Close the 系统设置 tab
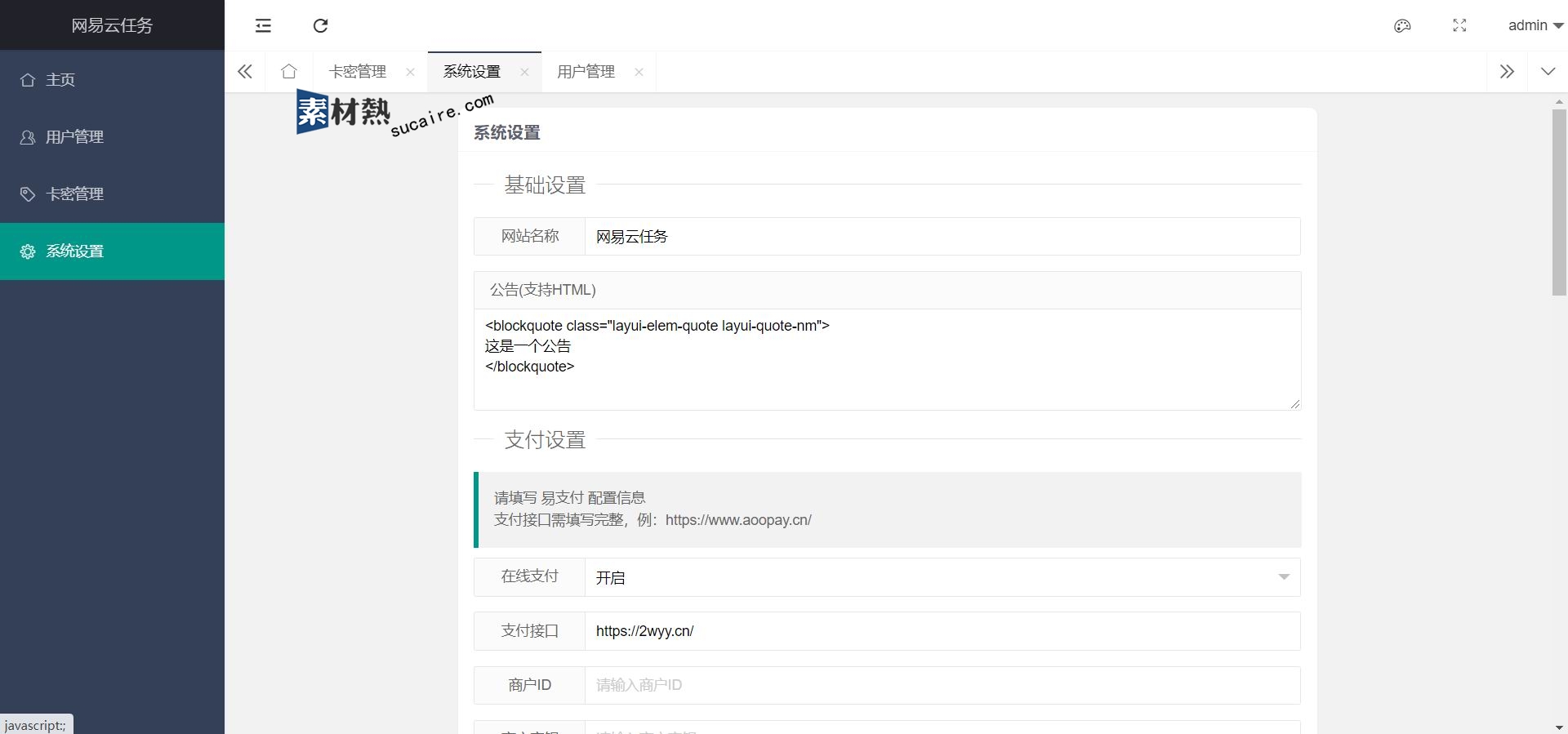 [524, 72]
